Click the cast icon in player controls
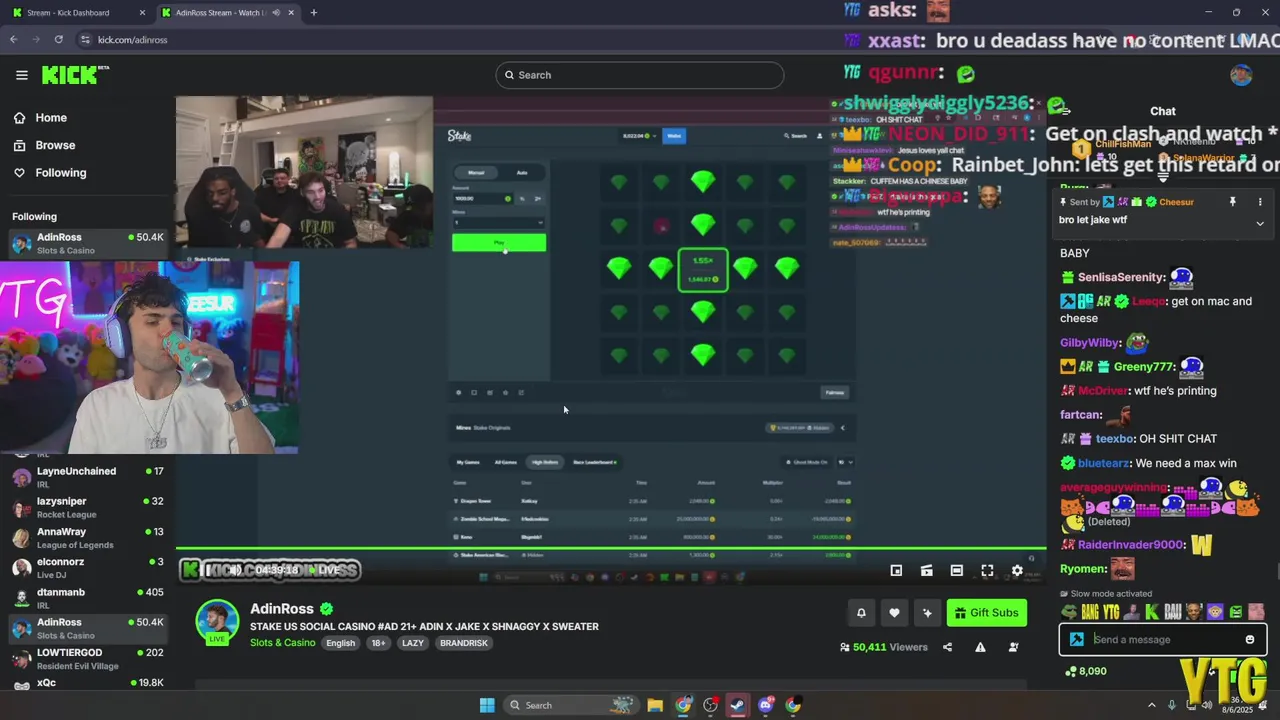Screen dimensions: 1280x720 (927, 570)
